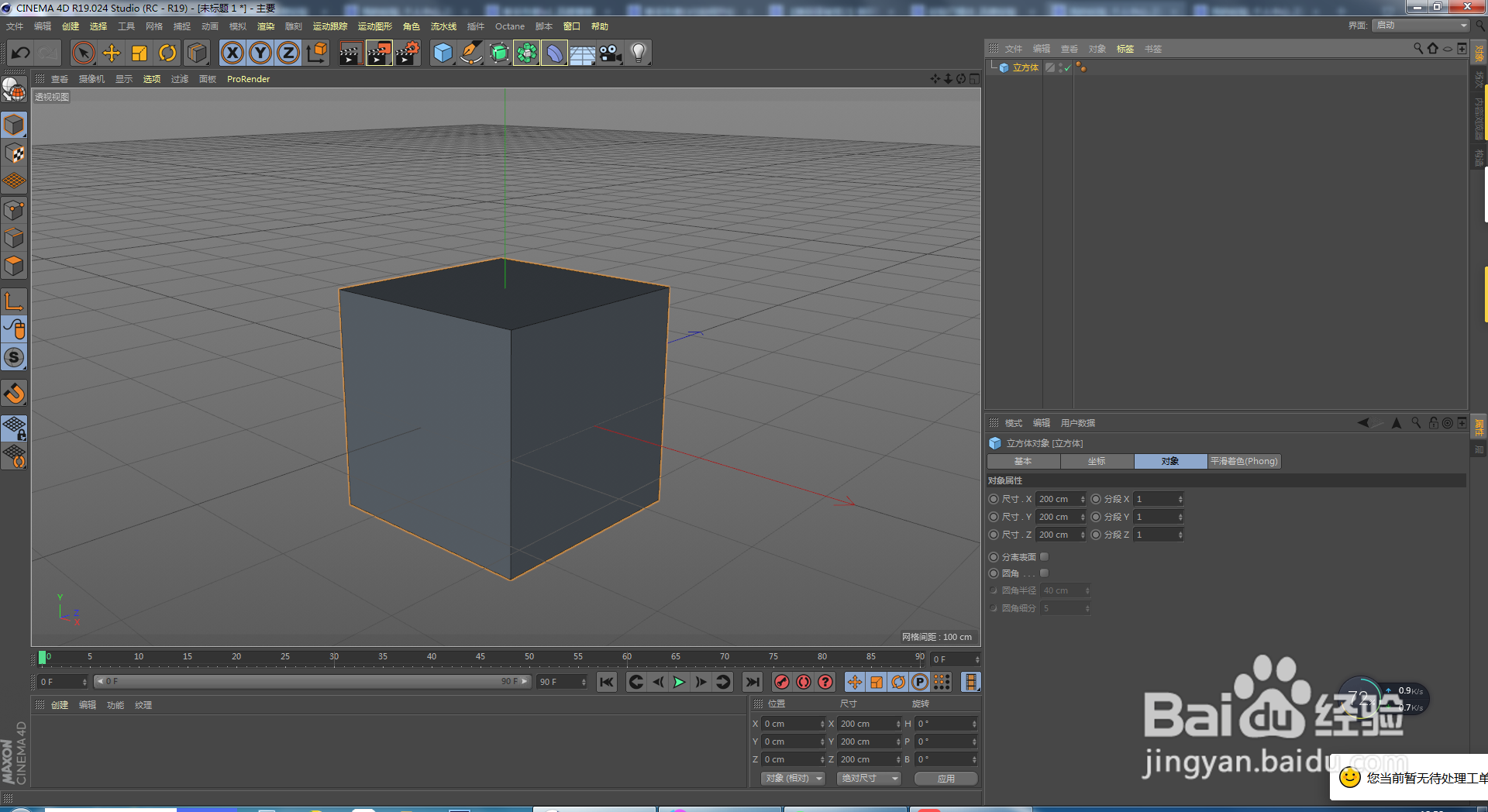Image resolution: width=1488 pixels, height=812 pixels.
Task: Click the 尺寸.X value spinner arrows
Action: point(1083,499)
